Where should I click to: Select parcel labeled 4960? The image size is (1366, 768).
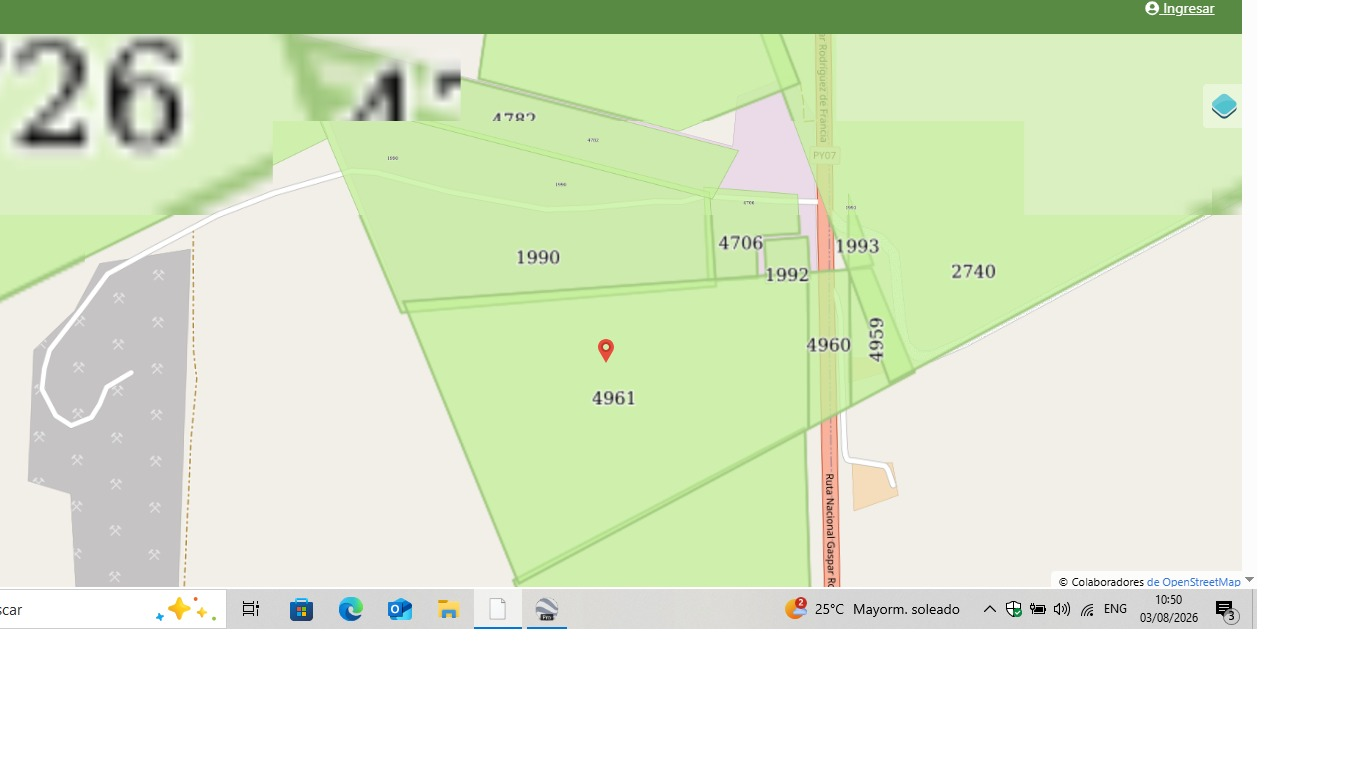click(x=828, y=345)
